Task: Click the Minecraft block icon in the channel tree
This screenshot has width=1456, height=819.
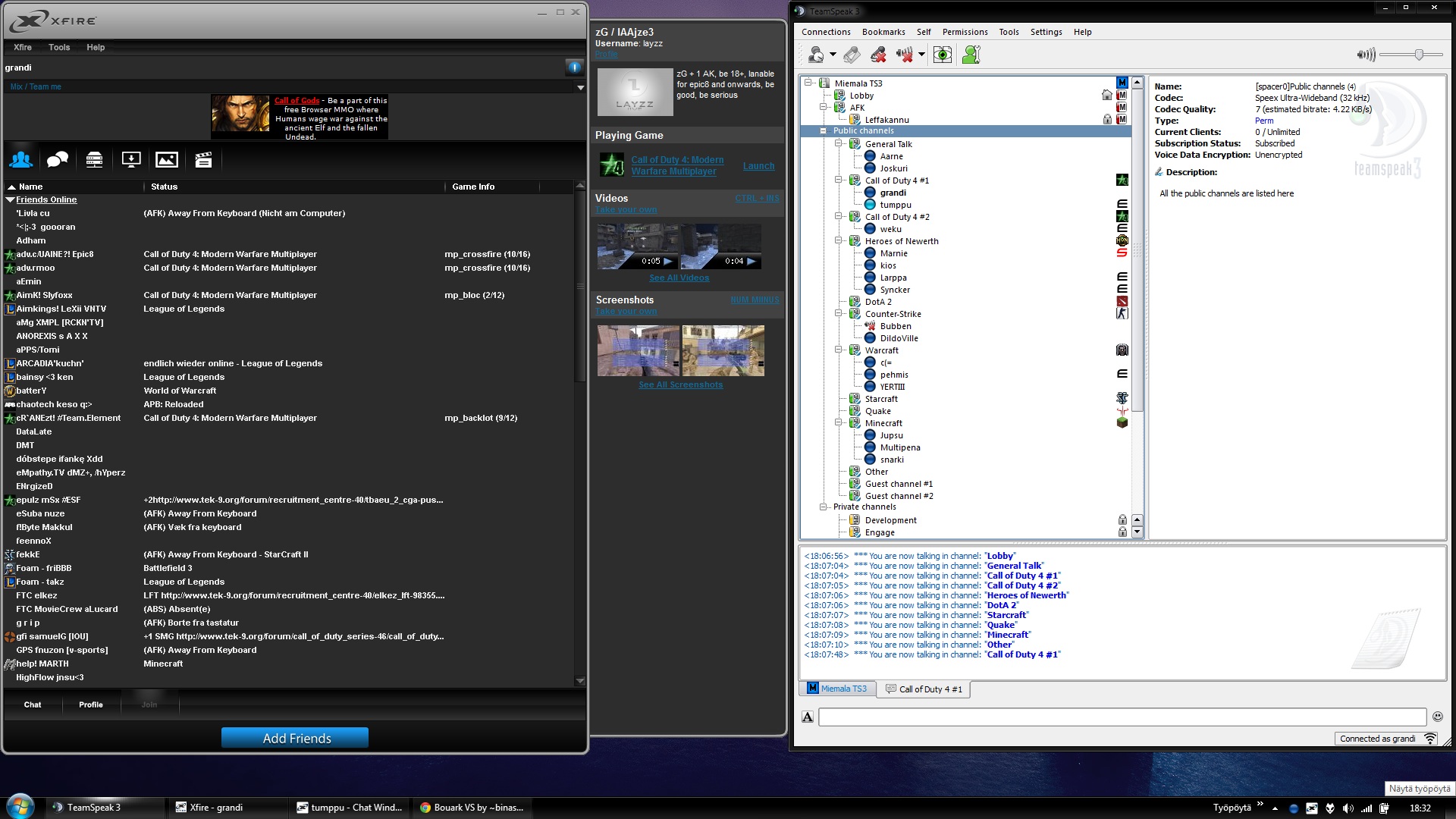Action: coord(1122,423)
